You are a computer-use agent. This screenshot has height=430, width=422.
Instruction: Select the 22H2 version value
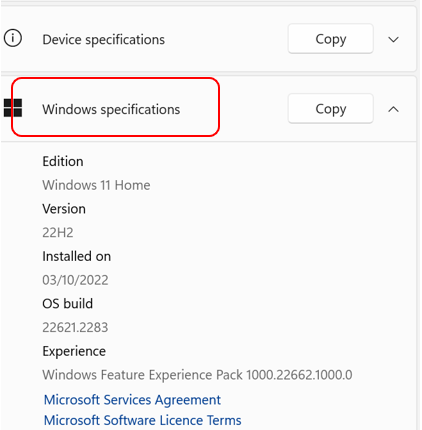tap(58, 233)
